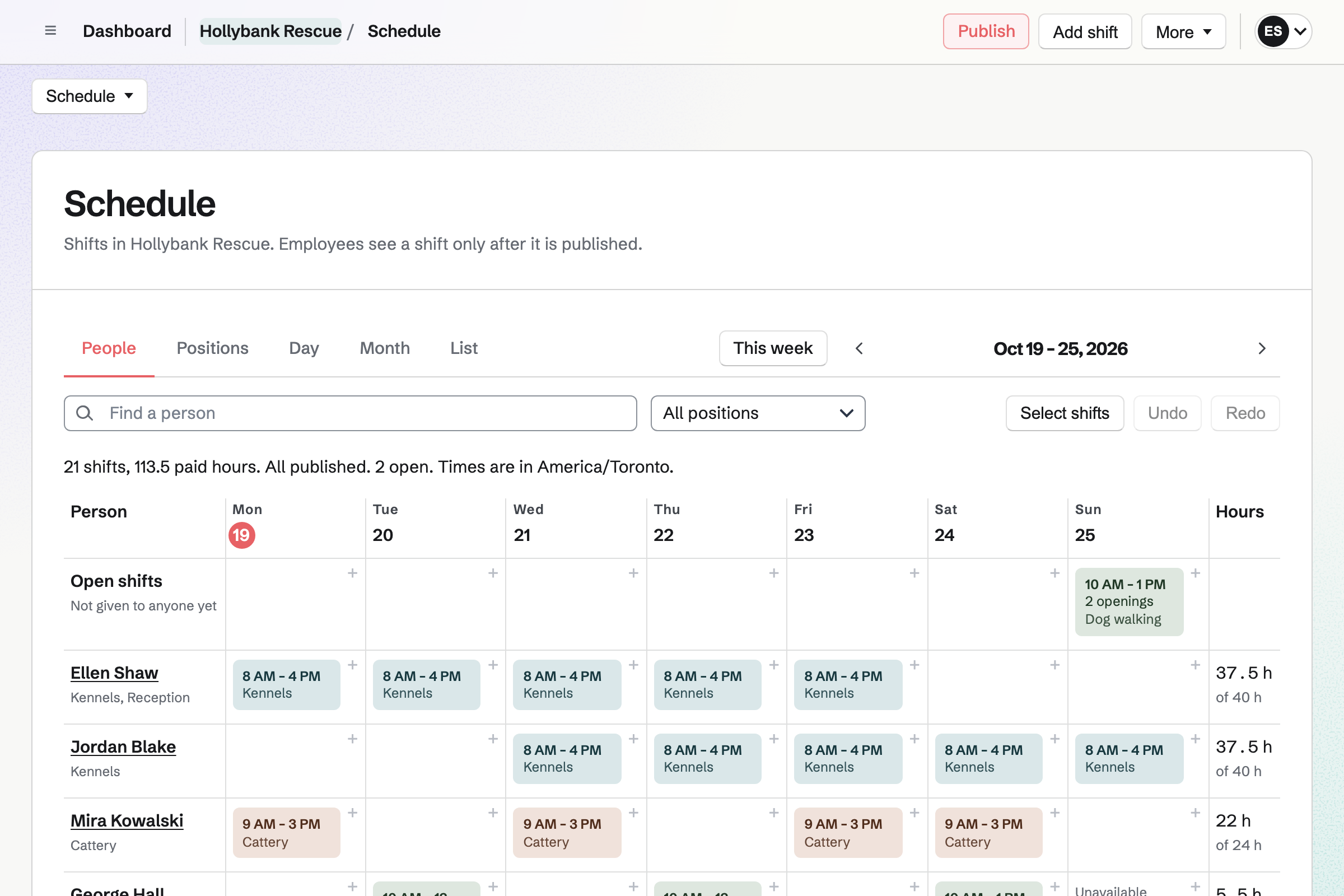The height and width of the screenshot is (896, 1344).
Task: Click the Publish button
Action: [986, 31]
